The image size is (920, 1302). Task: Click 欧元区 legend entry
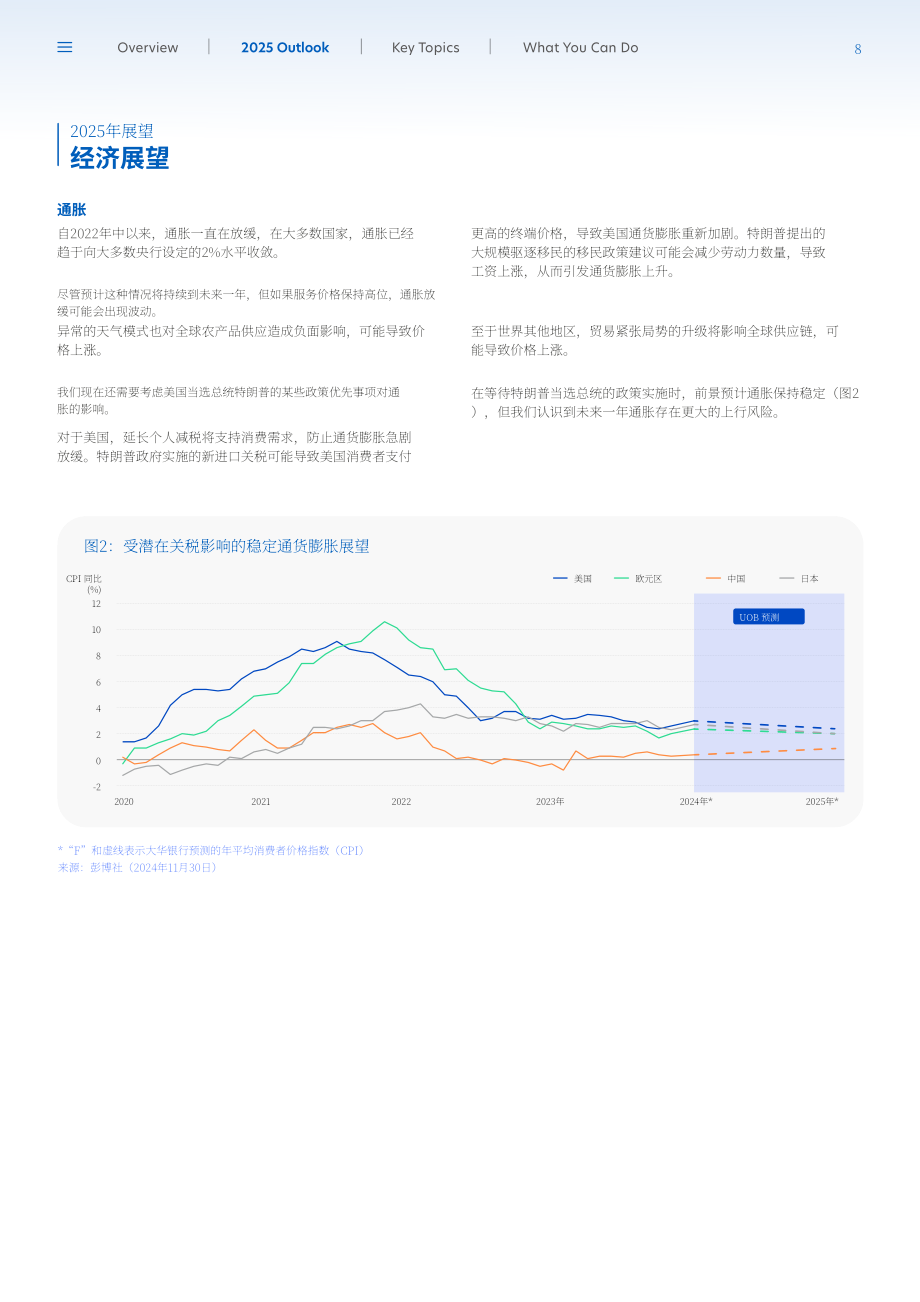pos(638,578)
